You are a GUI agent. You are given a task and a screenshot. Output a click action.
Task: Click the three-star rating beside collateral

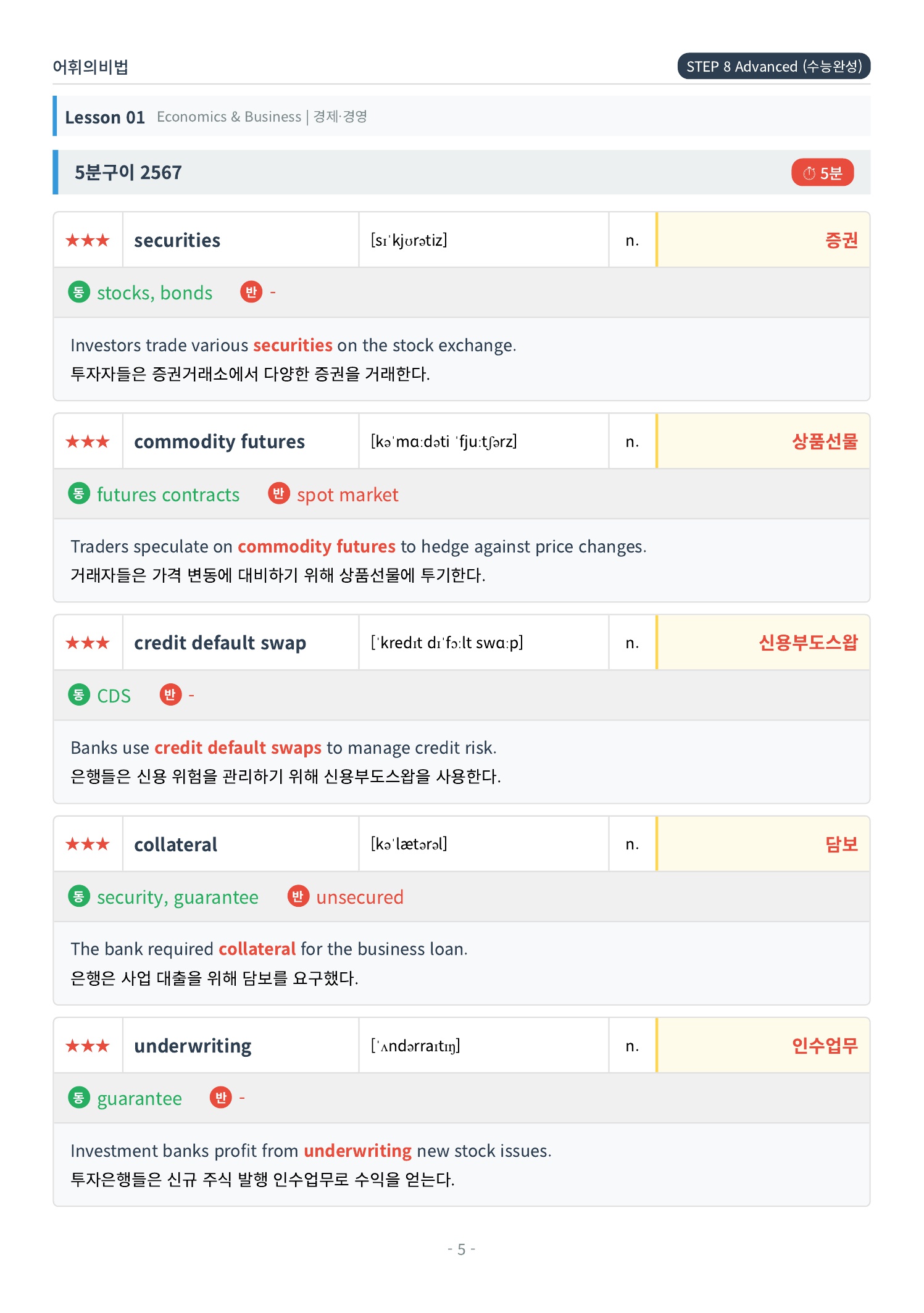click(x=88, y=843)
